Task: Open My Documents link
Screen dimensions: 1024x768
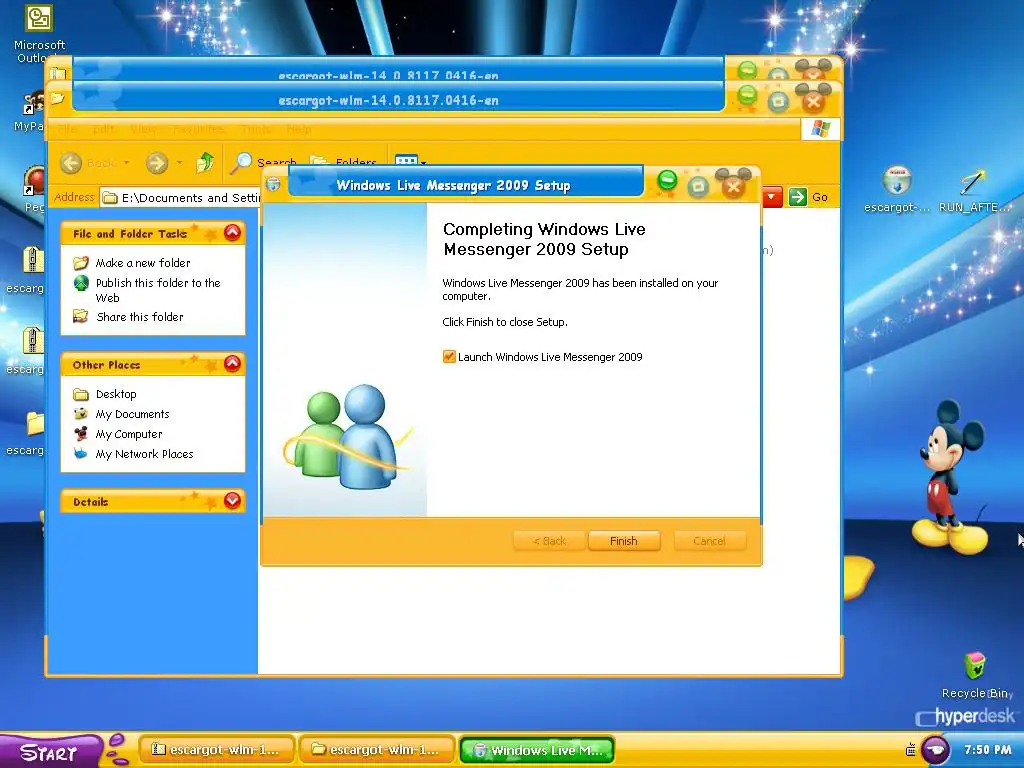Action: [x=133, y=414]
